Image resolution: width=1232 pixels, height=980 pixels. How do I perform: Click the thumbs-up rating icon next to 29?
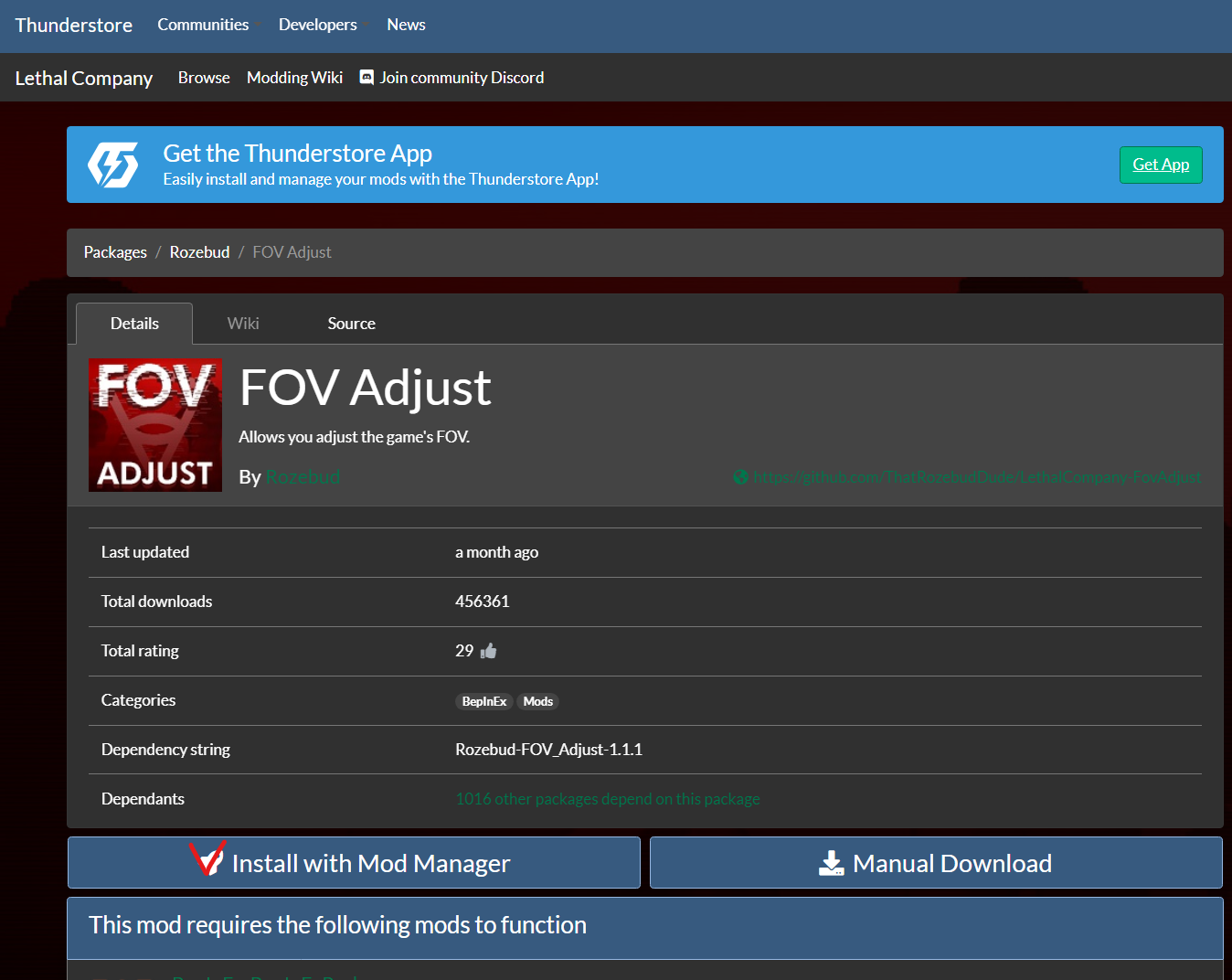pos(488,651)
